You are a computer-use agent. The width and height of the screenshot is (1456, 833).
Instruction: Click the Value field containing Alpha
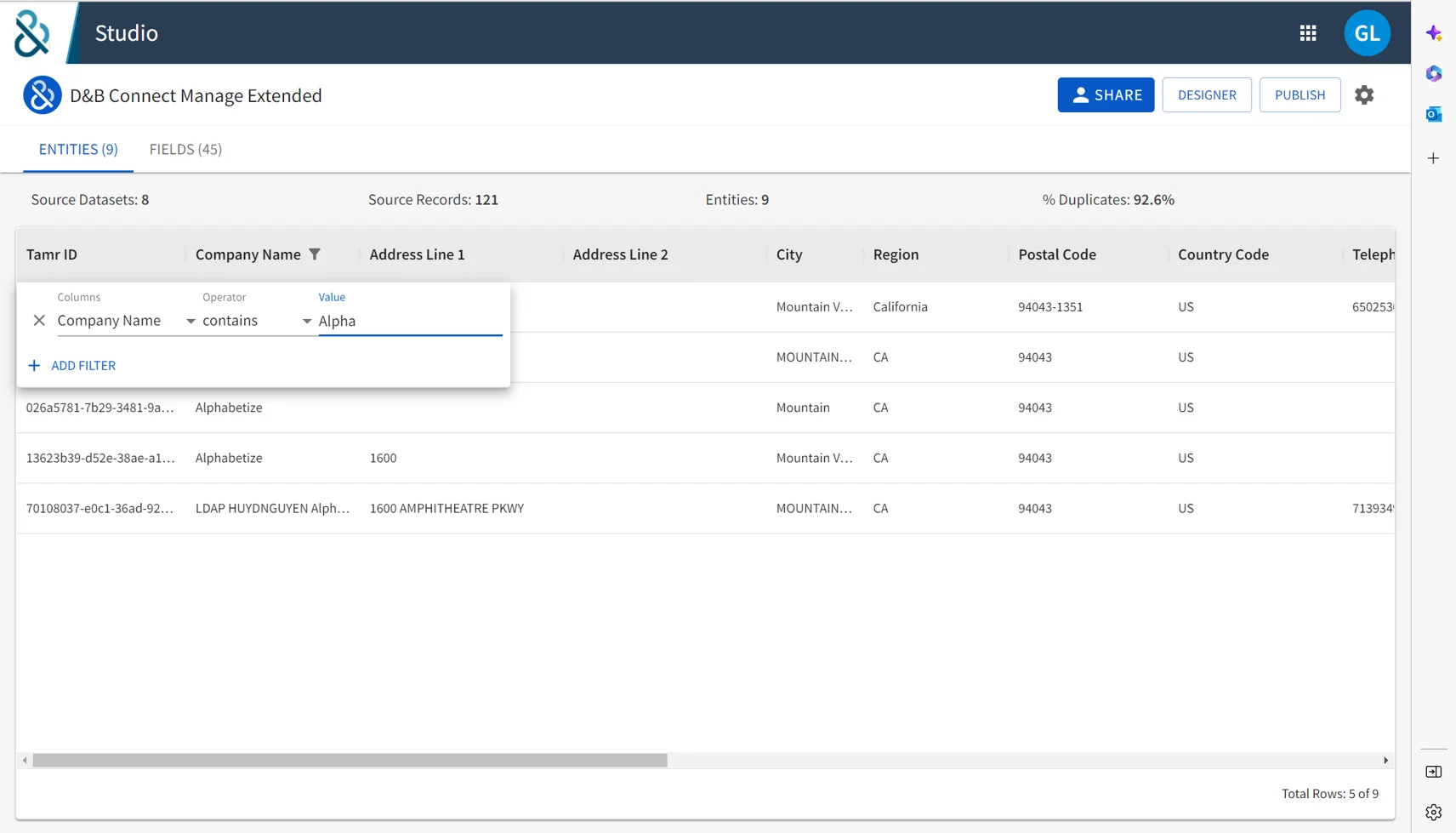pos(410,321)
